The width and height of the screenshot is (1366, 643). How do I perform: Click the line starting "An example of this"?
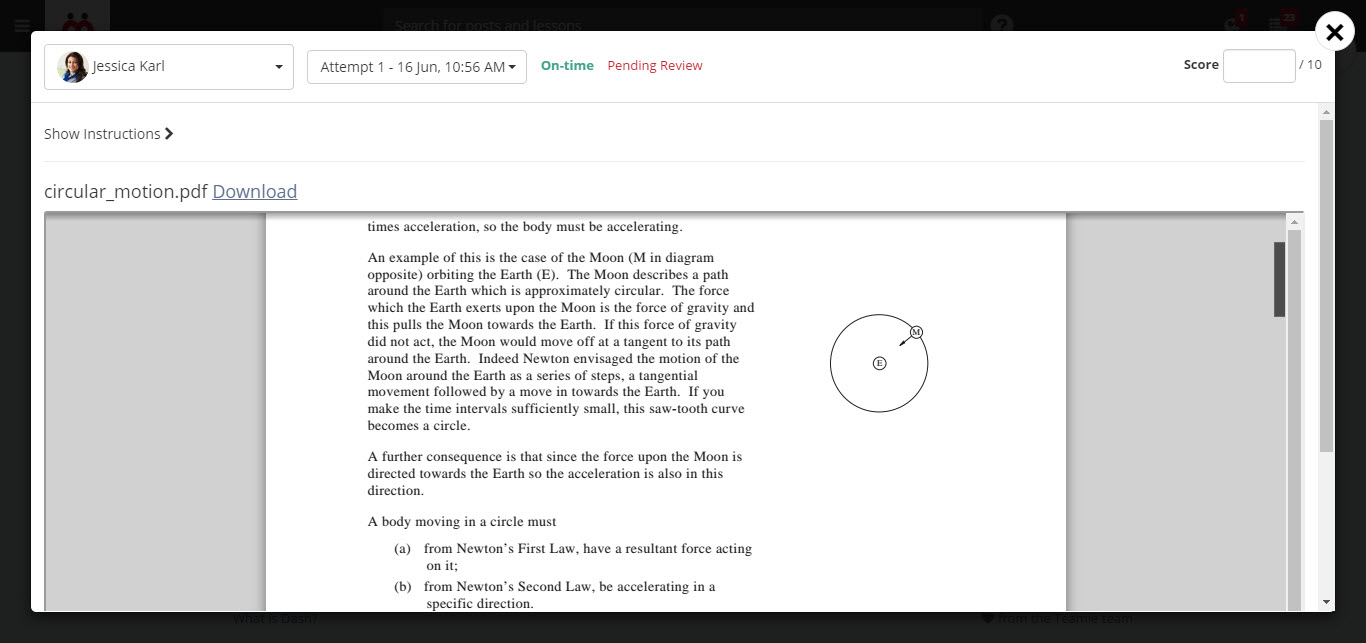point(541,258)
